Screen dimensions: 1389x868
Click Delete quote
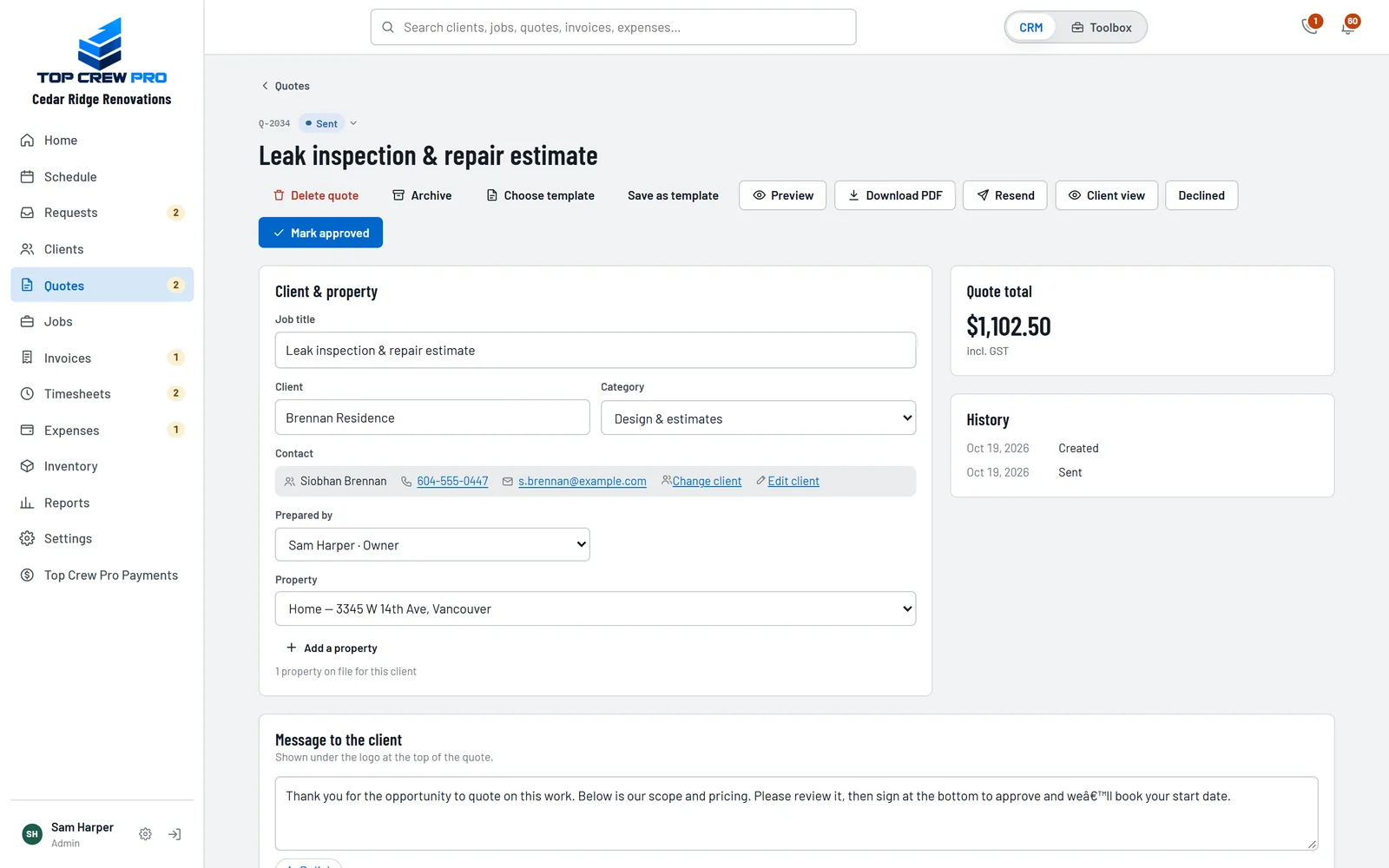tap(316, 195)
